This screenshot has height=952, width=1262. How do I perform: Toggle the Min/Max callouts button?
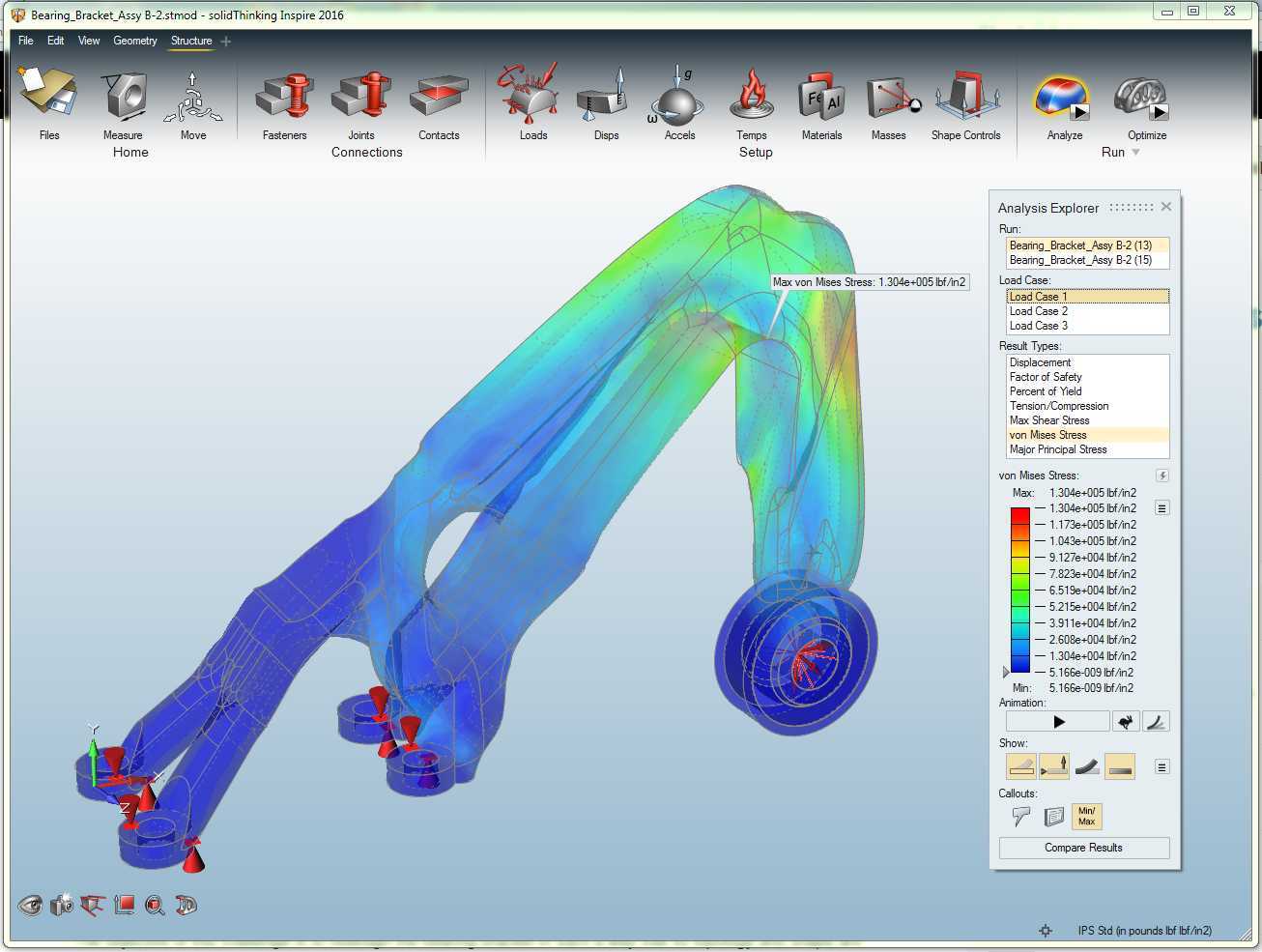(1087, 817)
